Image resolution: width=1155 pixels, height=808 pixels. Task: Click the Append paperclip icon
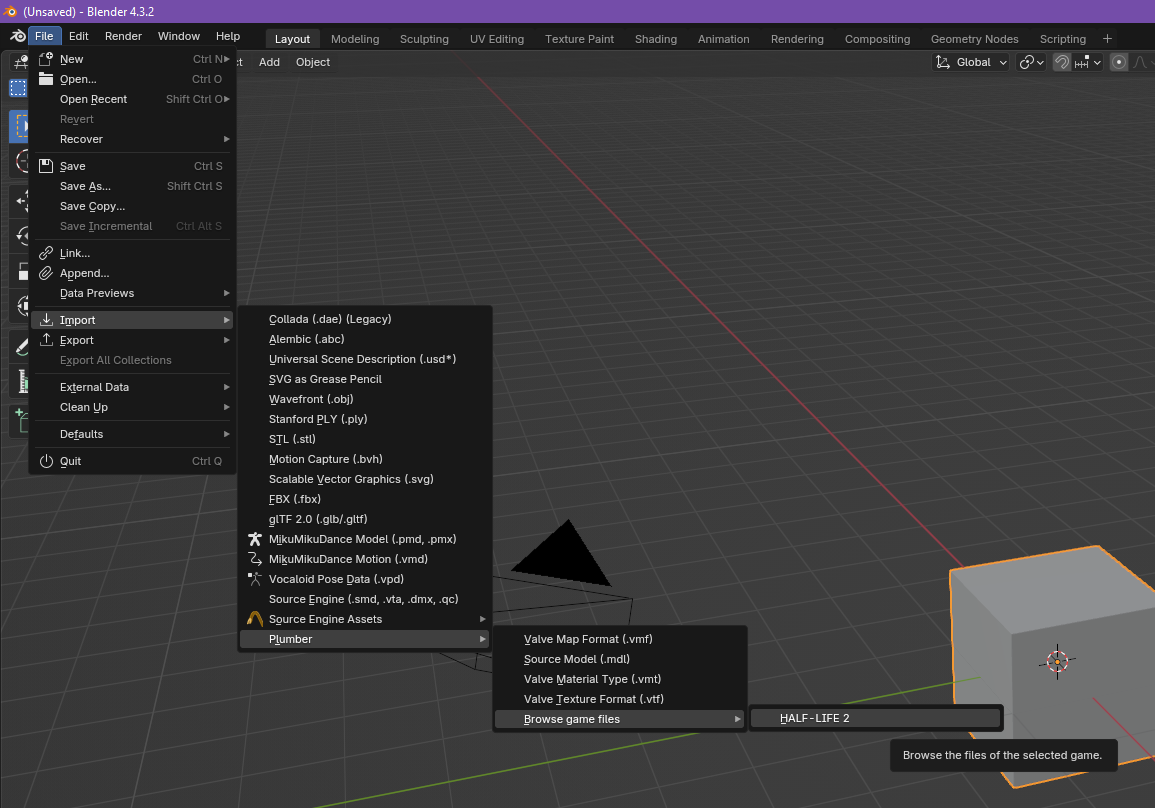45,273
